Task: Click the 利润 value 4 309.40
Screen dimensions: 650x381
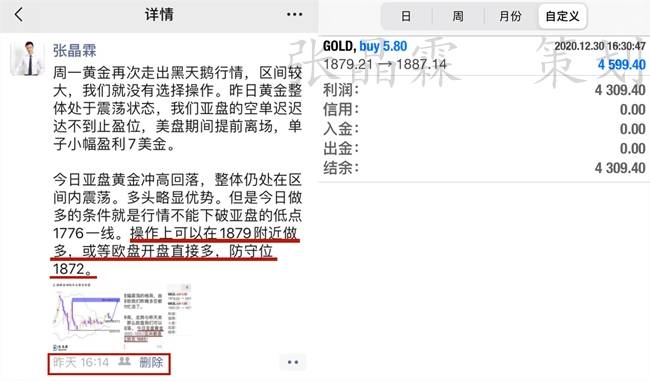Action: click(x=620, y=90)
